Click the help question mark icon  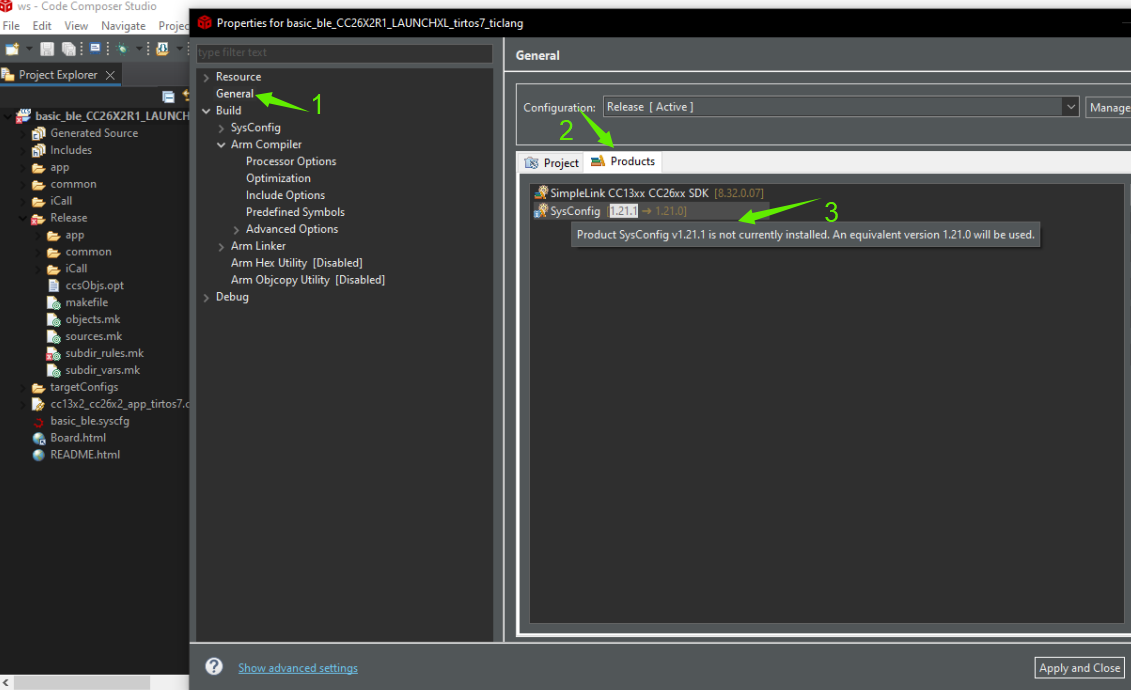pyautogui.click(x=214, y=666)
